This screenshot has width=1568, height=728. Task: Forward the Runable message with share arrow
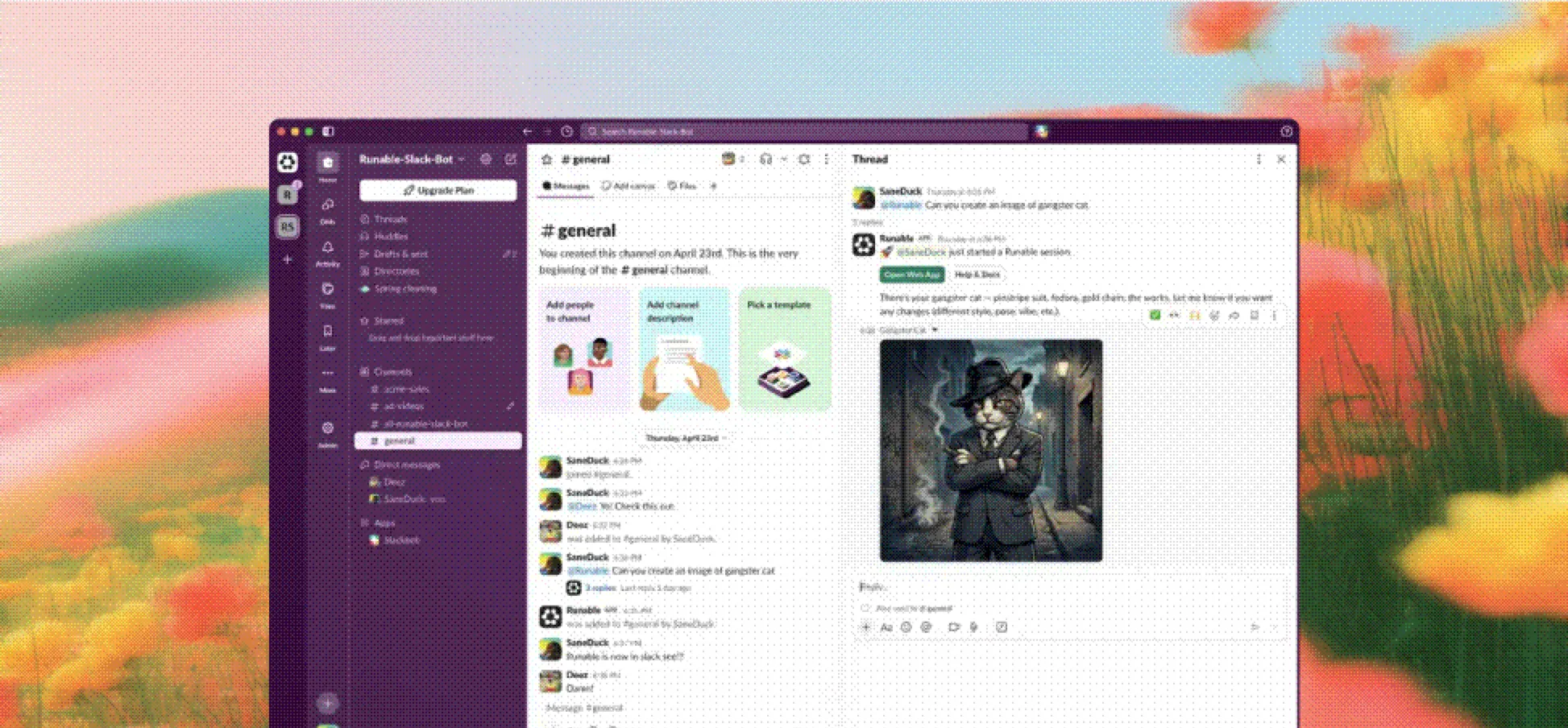(x=1234, y=315)
